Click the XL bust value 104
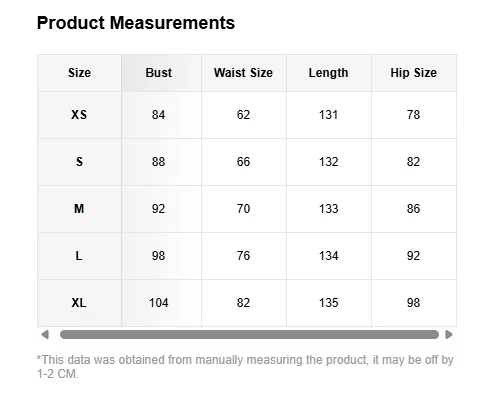This screenshot has height=393, width=488. click(x=159, y=303)
